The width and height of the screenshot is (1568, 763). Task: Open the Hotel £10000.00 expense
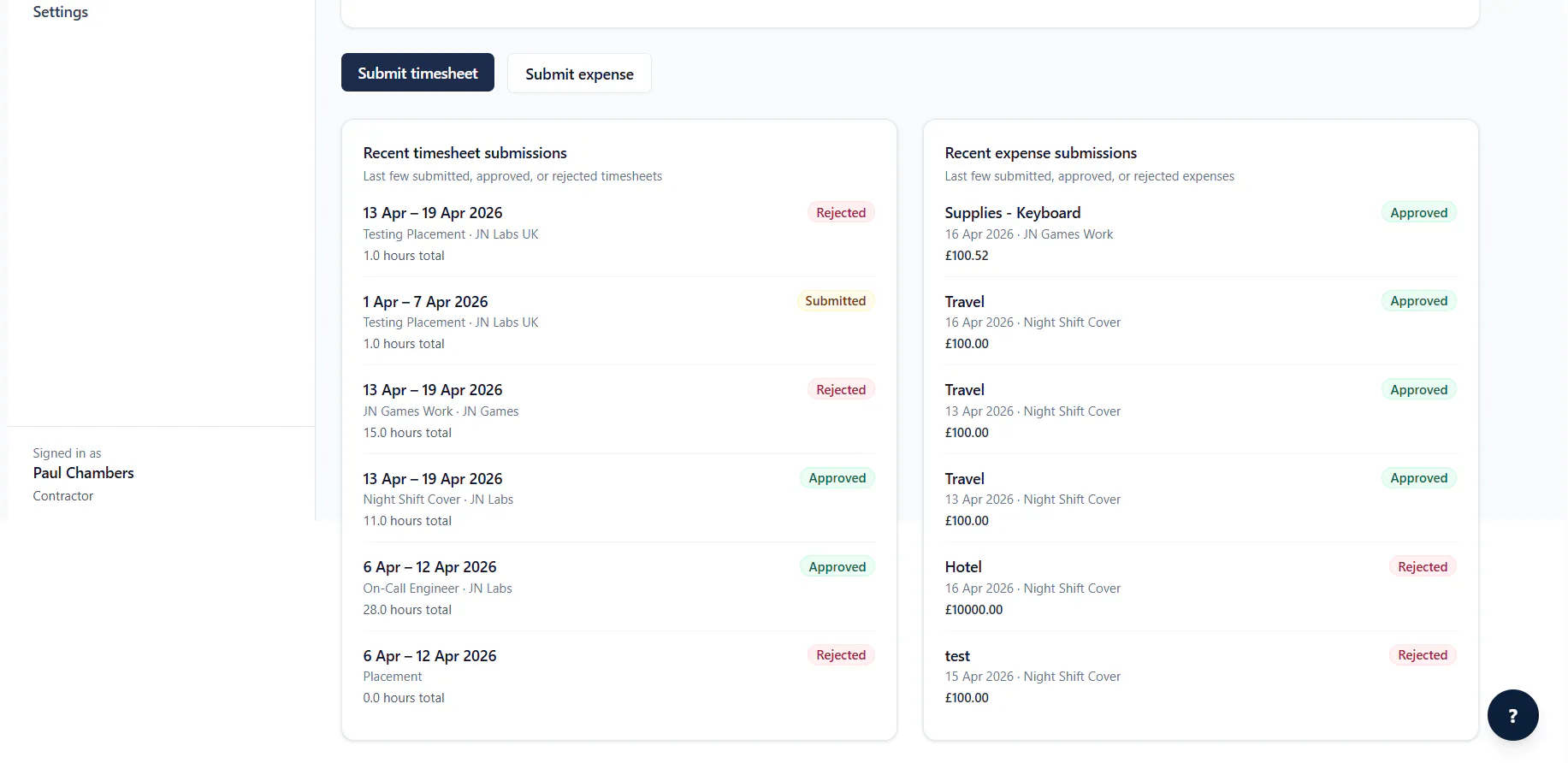click(1200, 588)
